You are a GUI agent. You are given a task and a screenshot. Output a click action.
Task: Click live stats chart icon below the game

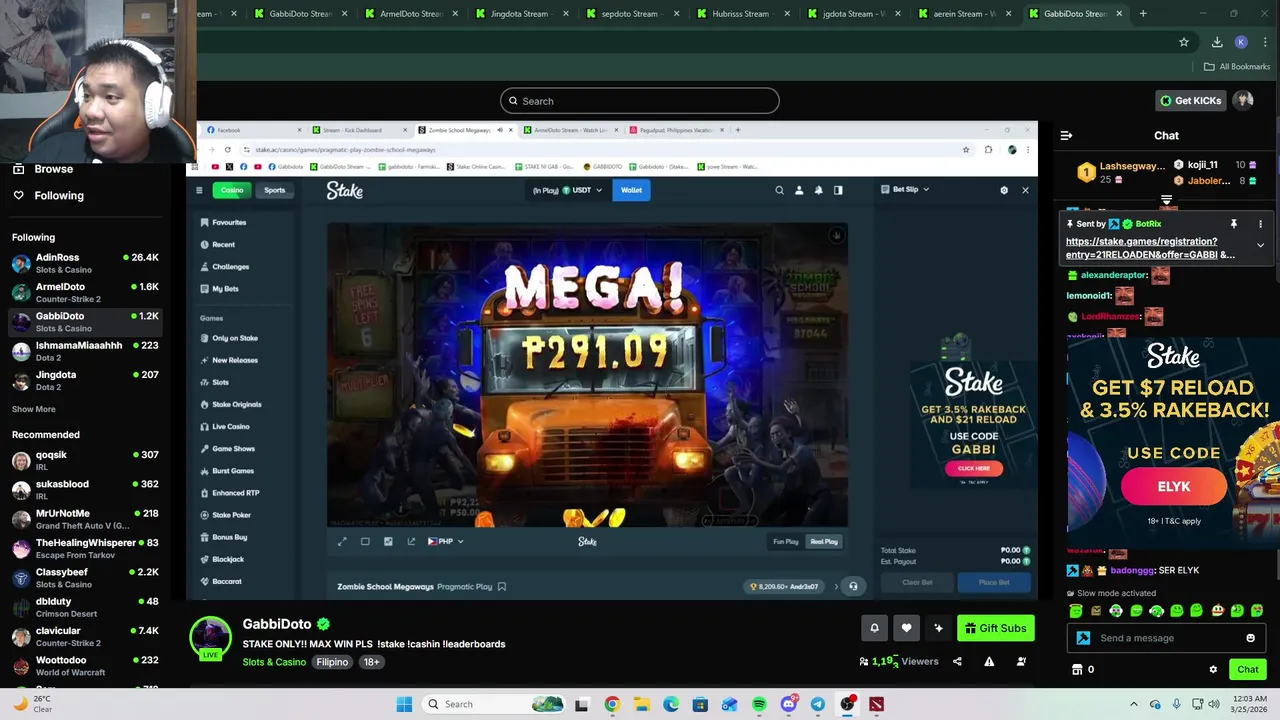(388, 541)
